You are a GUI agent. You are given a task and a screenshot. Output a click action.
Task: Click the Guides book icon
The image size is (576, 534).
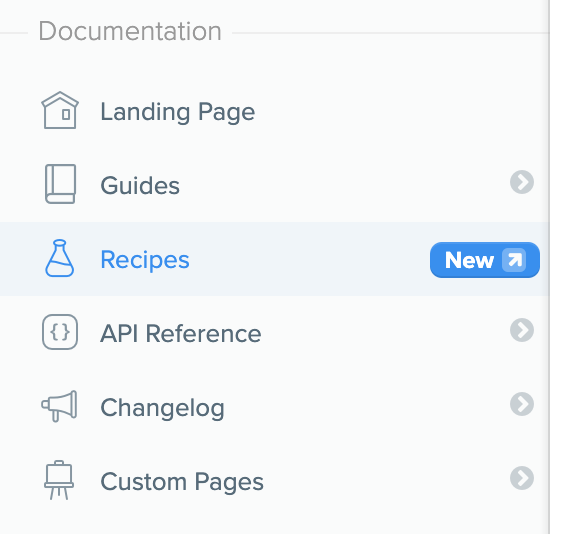pos(61,184)
